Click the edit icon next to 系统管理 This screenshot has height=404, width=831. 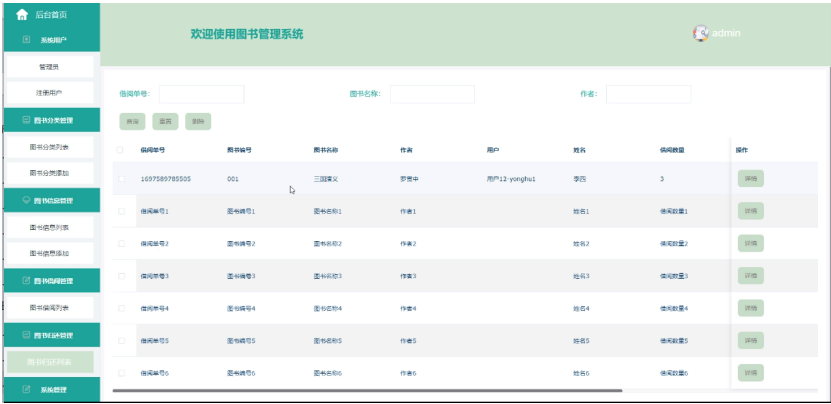click(26, 390)
